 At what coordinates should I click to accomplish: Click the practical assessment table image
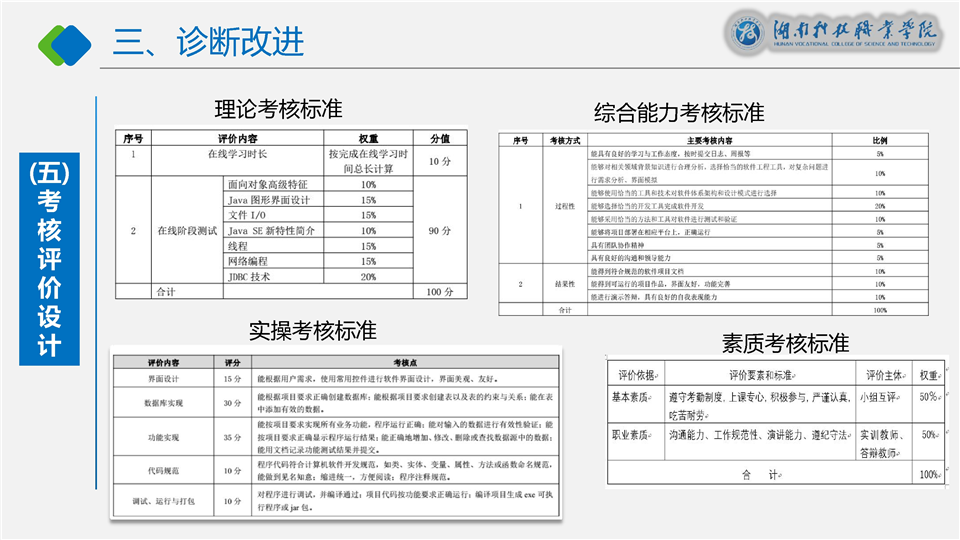coord(336,434)
